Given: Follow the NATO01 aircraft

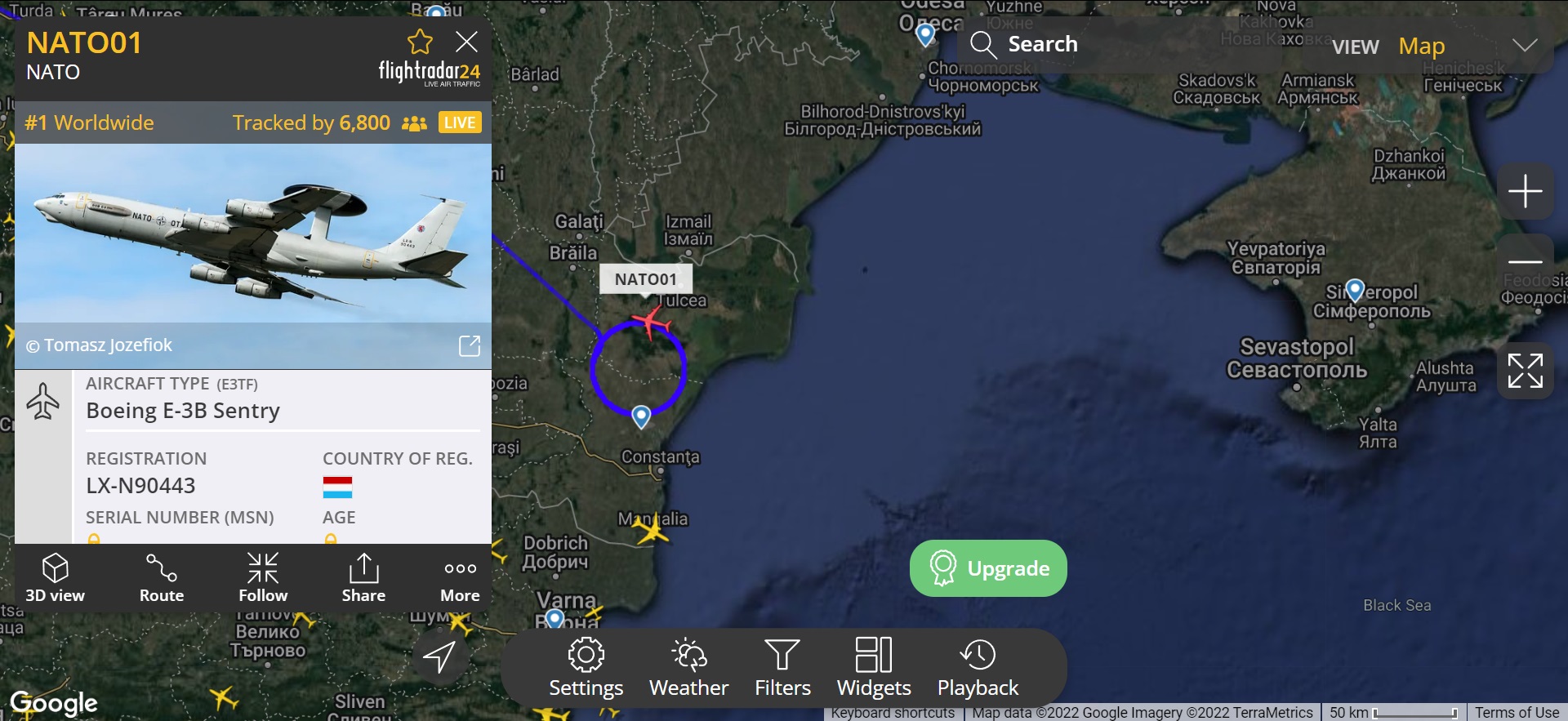Looking at the screenshot, I should [x=263, y=577].
